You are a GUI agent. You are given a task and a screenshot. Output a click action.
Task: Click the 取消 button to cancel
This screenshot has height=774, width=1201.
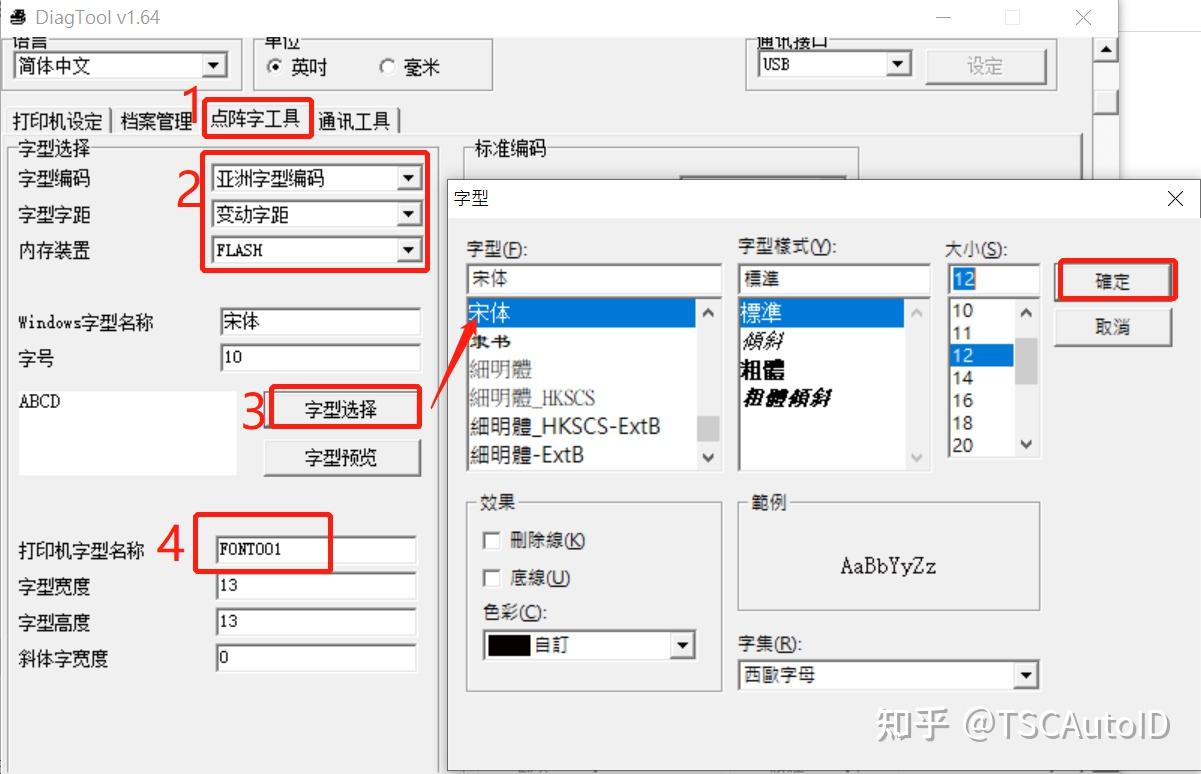[1113, 326]
